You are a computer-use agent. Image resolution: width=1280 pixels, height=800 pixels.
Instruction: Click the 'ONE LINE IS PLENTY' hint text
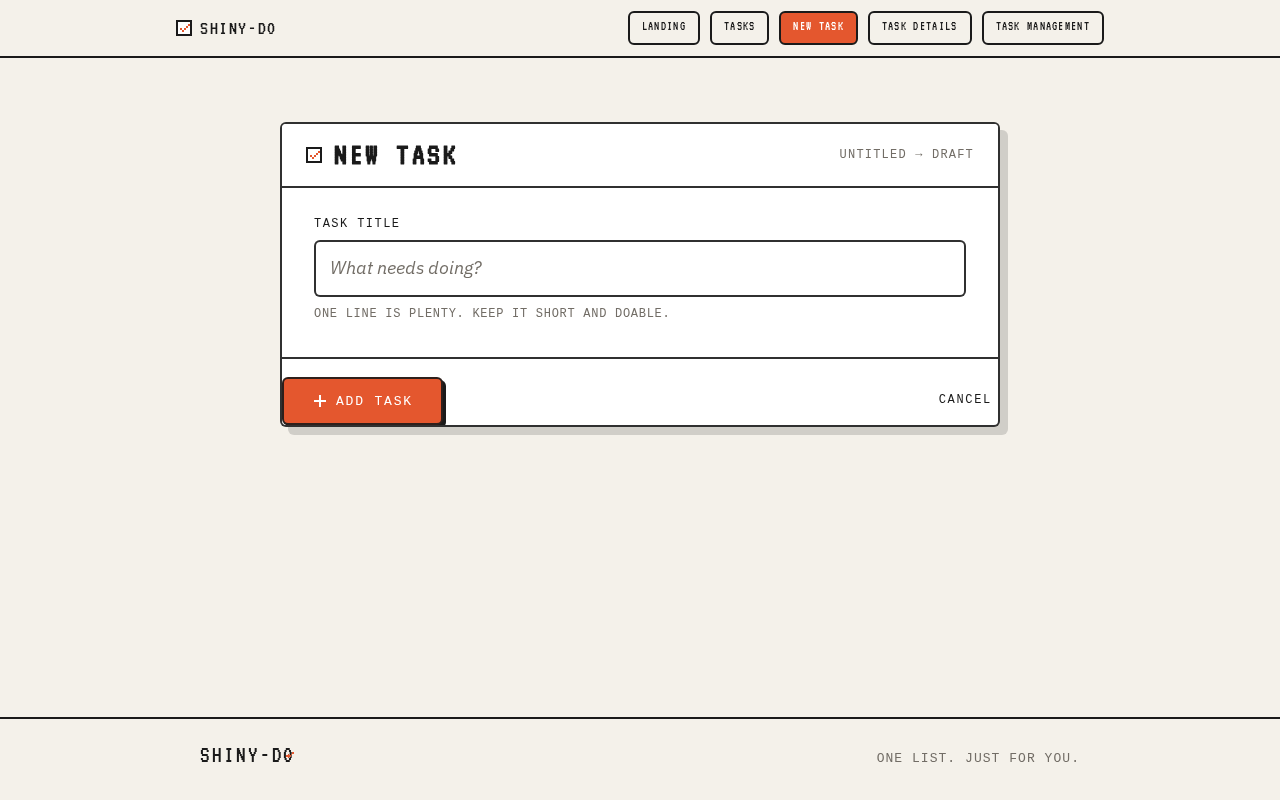coord(492,314)
